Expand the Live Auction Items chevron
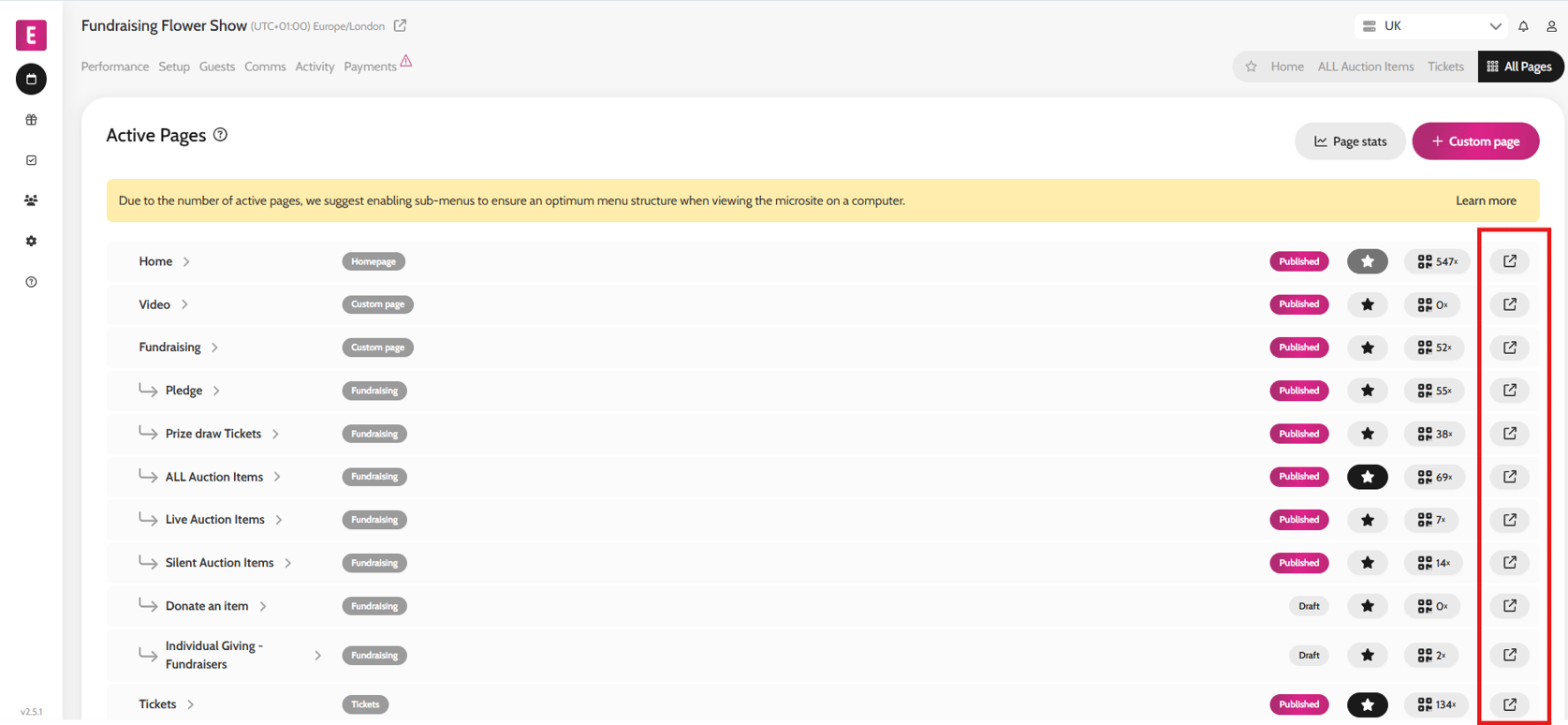The height and width of the screenshot is (725, 1568). (279, 520)
